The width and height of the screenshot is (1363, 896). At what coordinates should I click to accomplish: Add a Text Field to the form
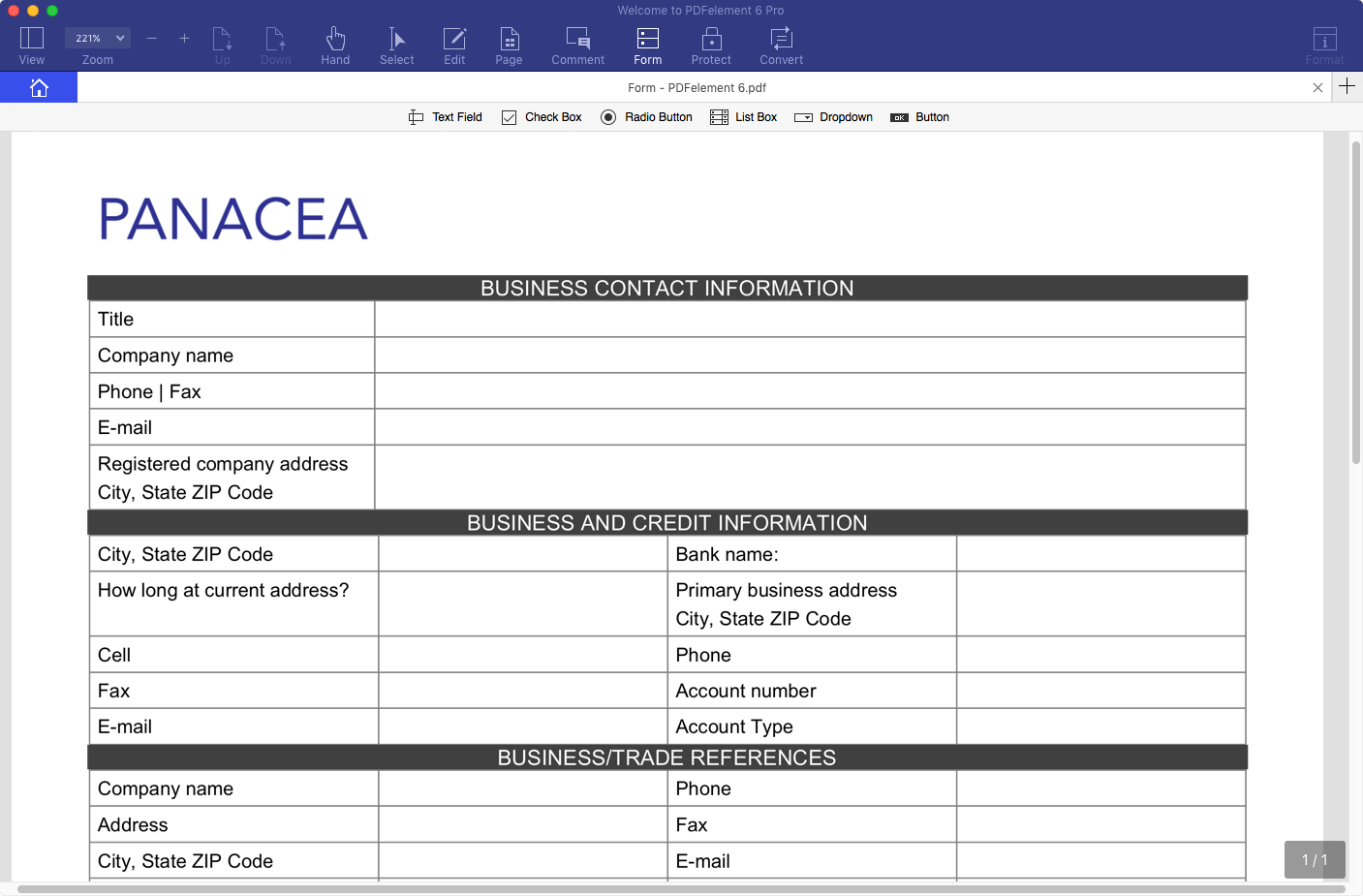pos(446,117)
